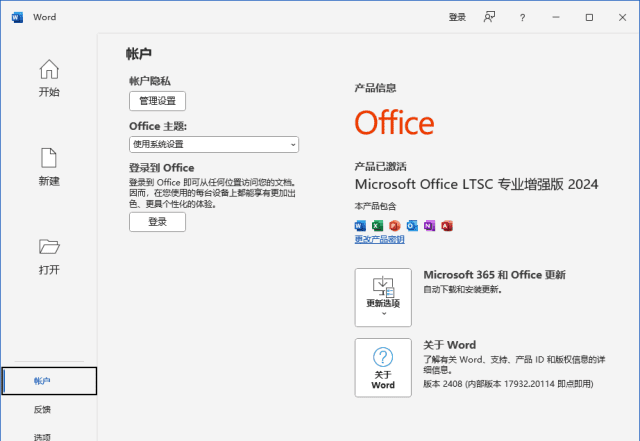
Task: Open the 开始 home page
Action: (x=49, y=78)
